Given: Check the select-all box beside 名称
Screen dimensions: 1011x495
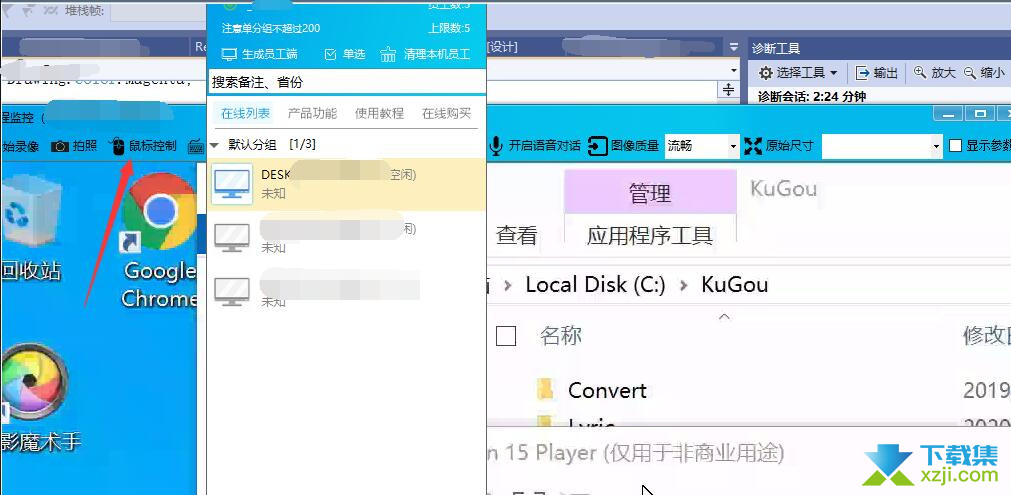Looking at the screenshot, I should (x=506, y=336).
